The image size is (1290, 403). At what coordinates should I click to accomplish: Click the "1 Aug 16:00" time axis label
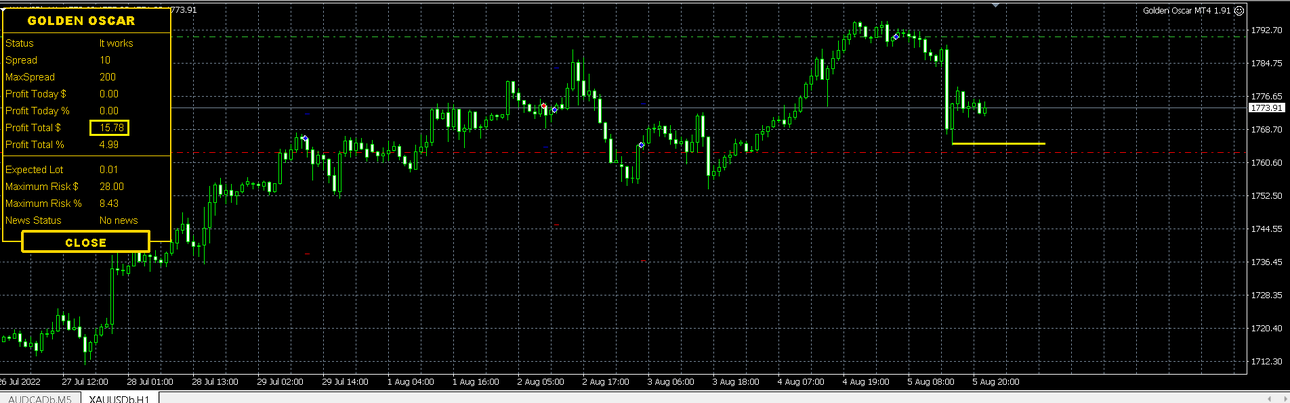[x=476, y=381]
